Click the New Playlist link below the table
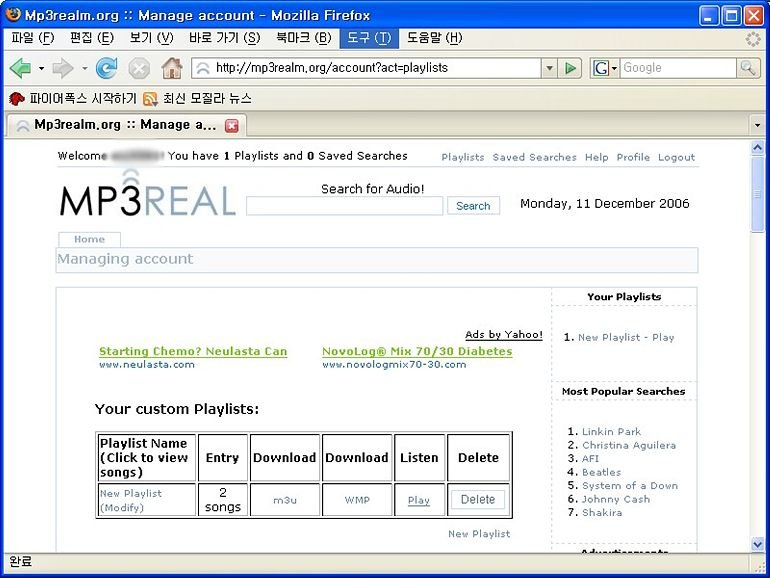This screenshot has height=578, width=770. click(479, 534)
